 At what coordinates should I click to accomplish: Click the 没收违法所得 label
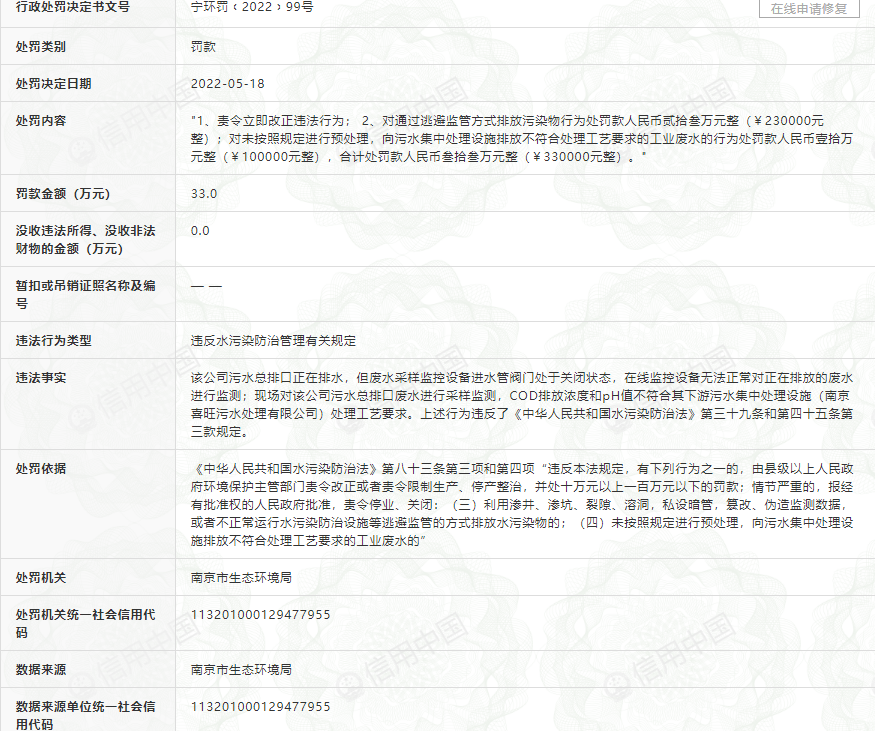tap(85, 239)
